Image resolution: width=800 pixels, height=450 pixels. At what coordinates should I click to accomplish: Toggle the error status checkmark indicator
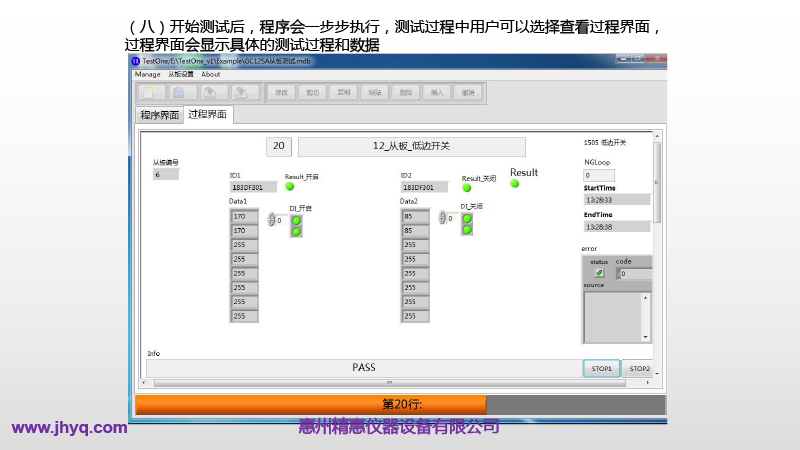599,273
